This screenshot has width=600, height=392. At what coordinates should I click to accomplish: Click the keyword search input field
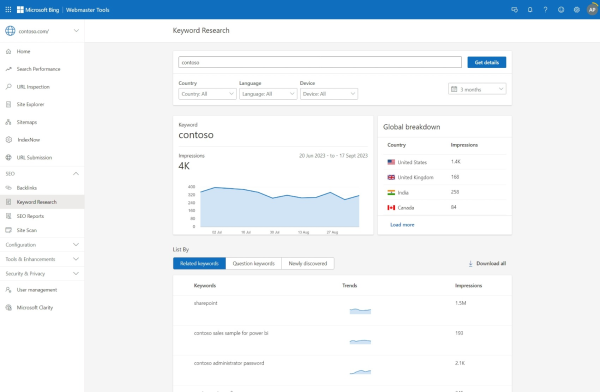point(320,62)
